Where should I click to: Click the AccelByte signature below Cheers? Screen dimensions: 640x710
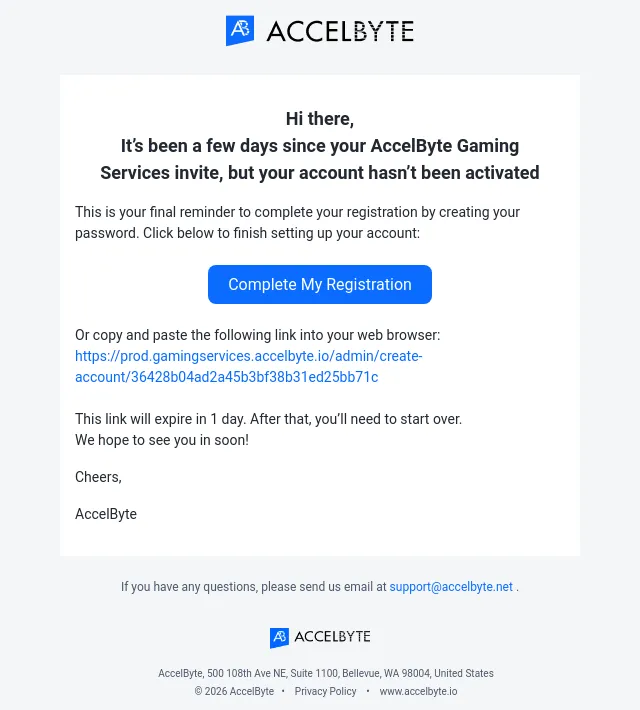(x=106, y=514)
